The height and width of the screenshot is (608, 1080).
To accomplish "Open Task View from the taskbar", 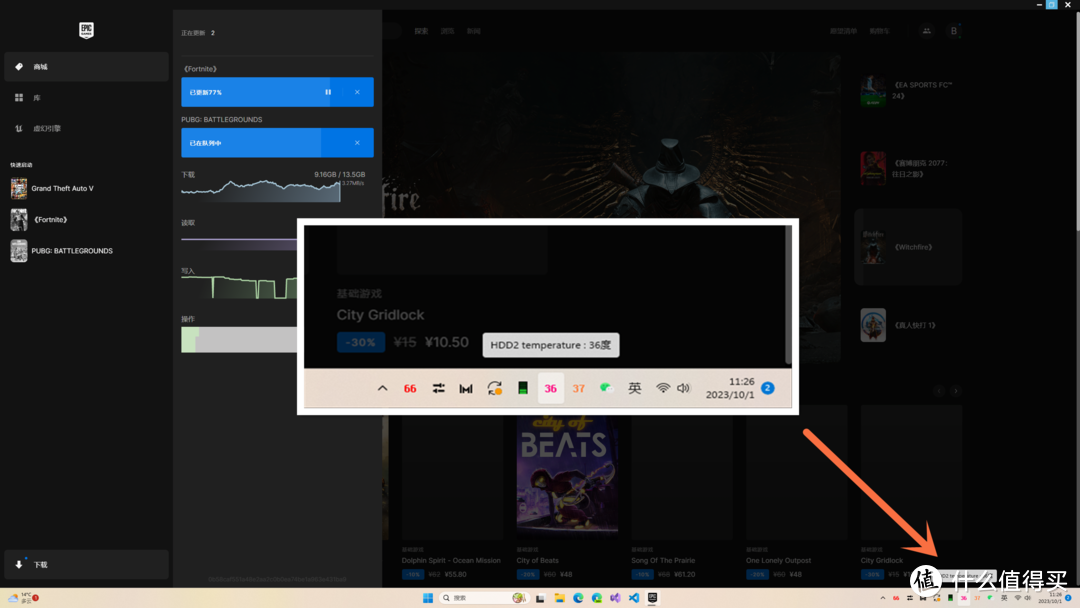I will (x=540, y=598).
